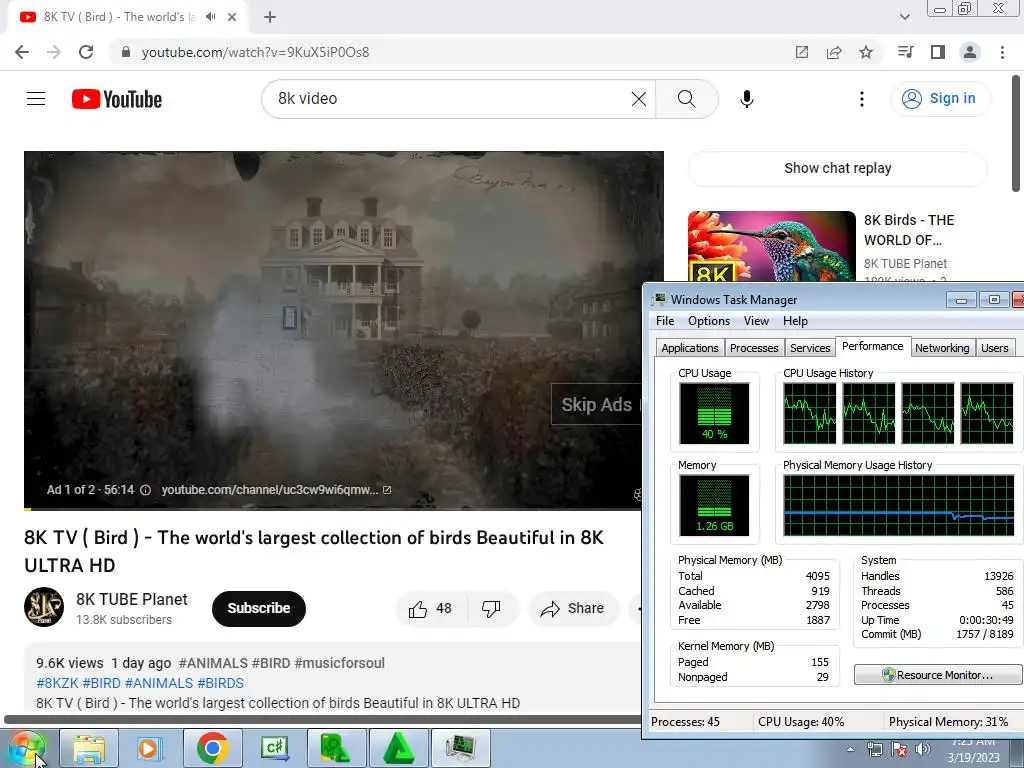
Task: Open 8K Birds - THE WORLD OF video title
Action: (909, 230)
